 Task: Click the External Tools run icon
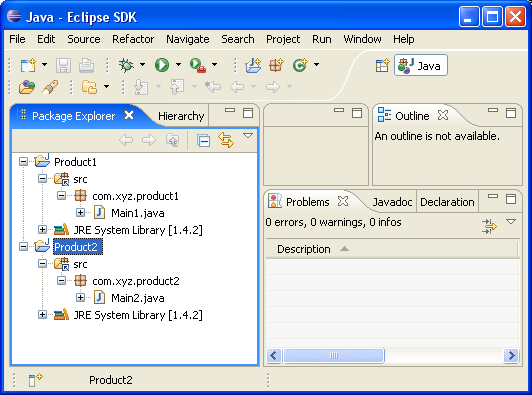pyautogui.click(x=198, y=65)
